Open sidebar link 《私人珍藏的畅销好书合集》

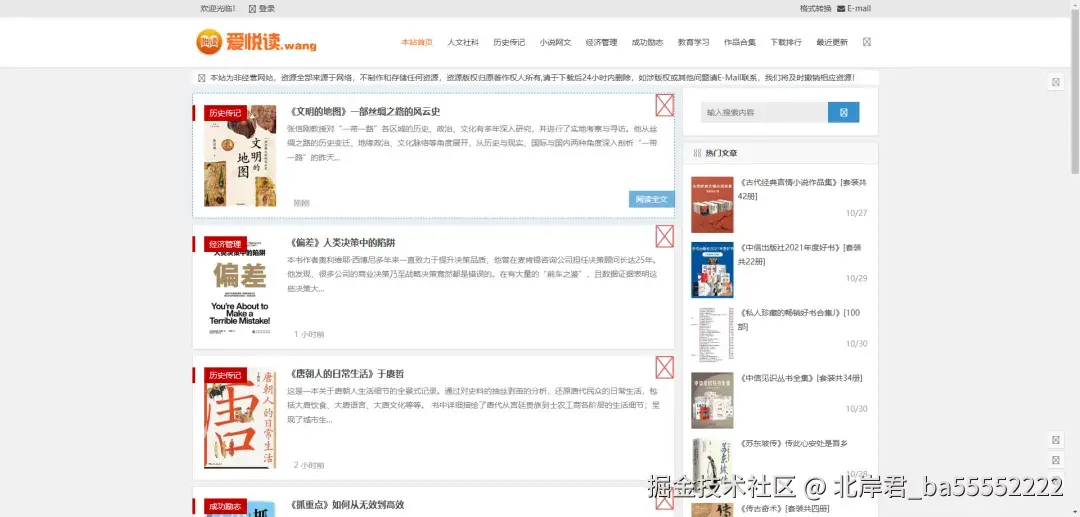[799, 319]
